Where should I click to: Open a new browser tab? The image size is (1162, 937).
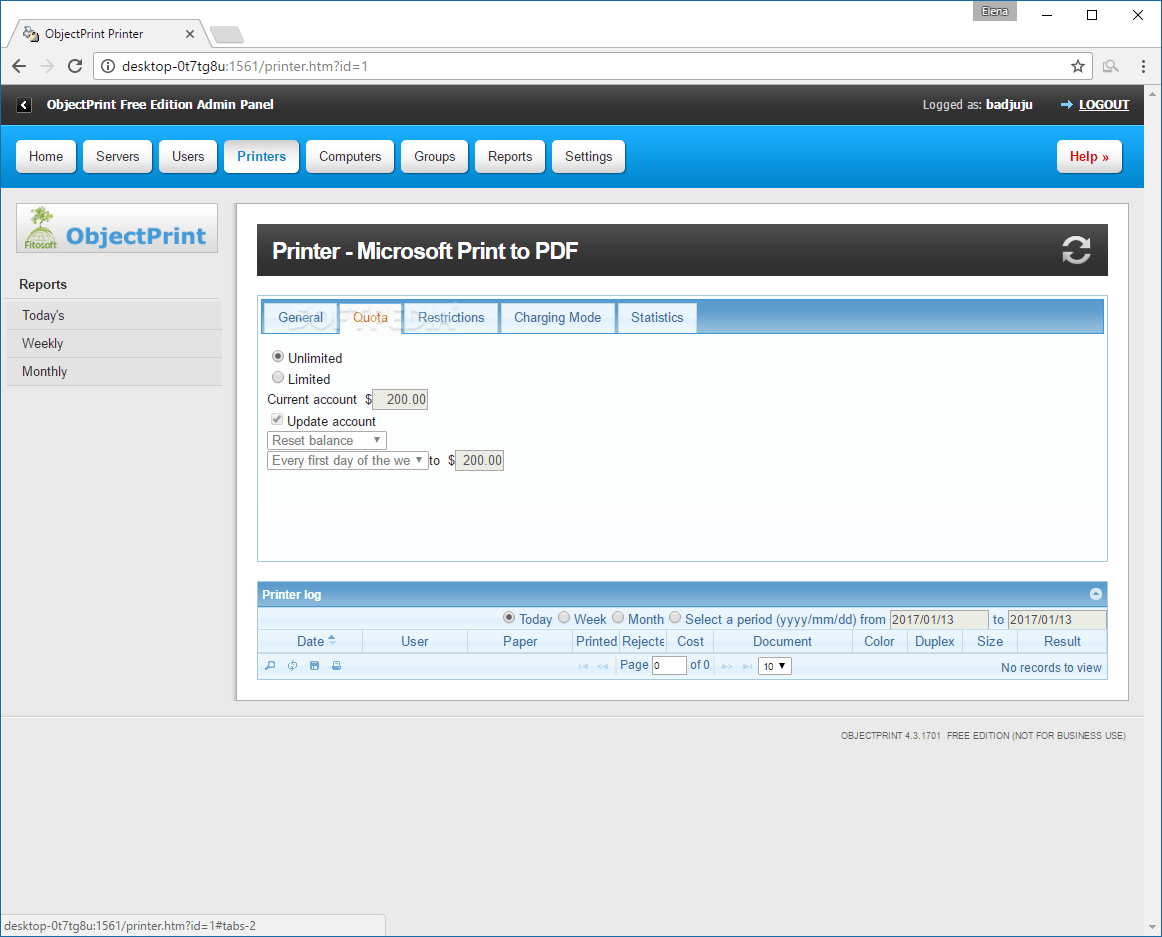point(227,34)
